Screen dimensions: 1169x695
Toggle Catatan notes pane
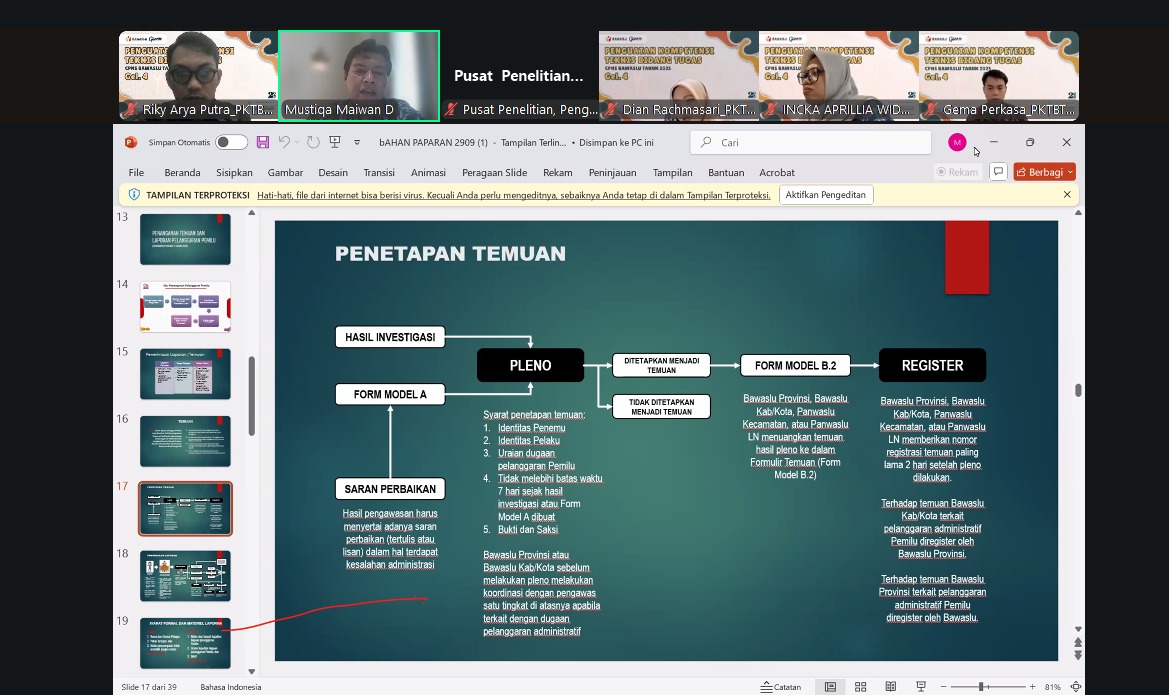point(781,687)
